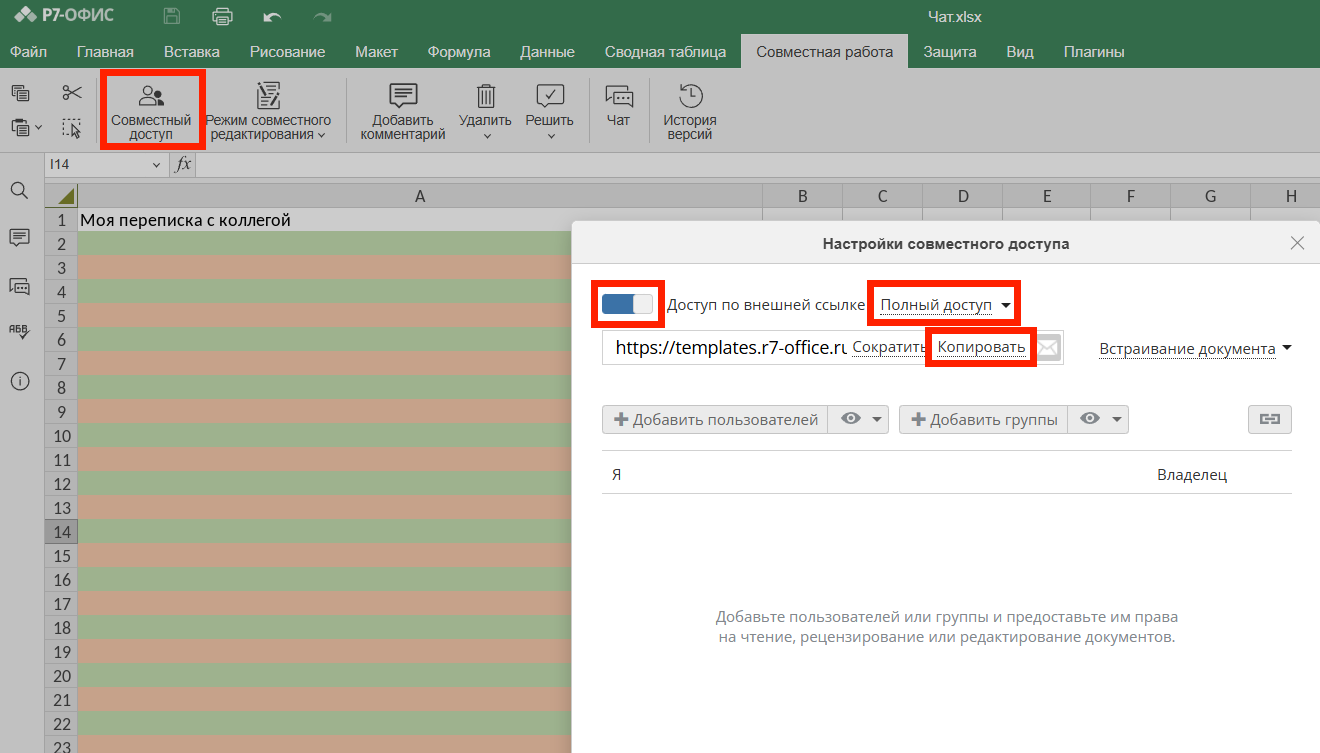Open the Search panel in left sidebar

point(19,190)
